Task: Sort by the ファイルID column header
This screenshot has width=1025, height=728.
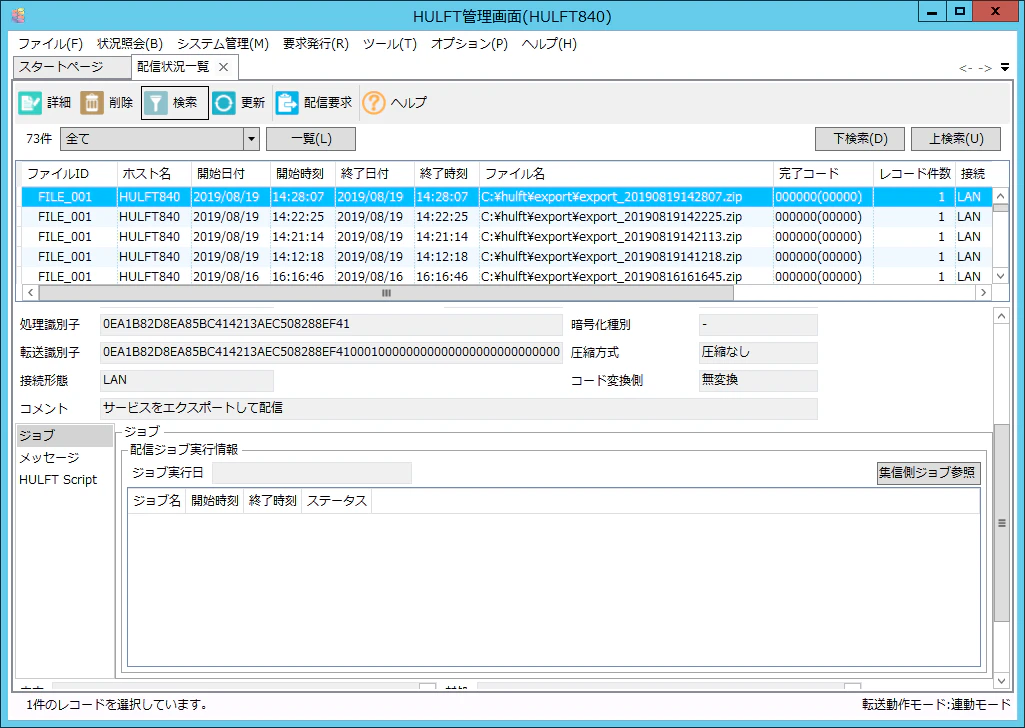Action: pyautogui.click(x=69, y=174)
